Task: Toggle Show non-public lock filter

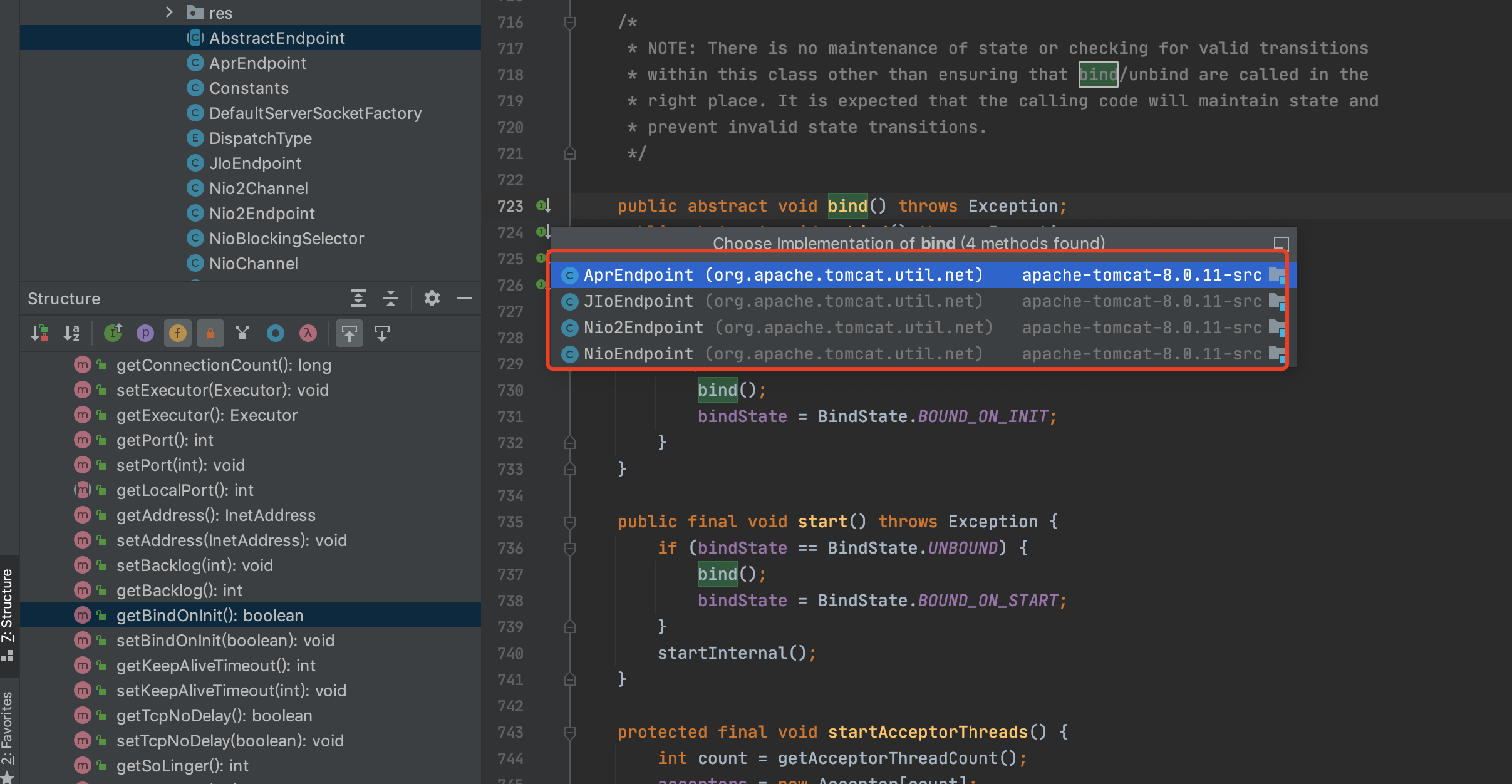Action: tap(210, 333)
